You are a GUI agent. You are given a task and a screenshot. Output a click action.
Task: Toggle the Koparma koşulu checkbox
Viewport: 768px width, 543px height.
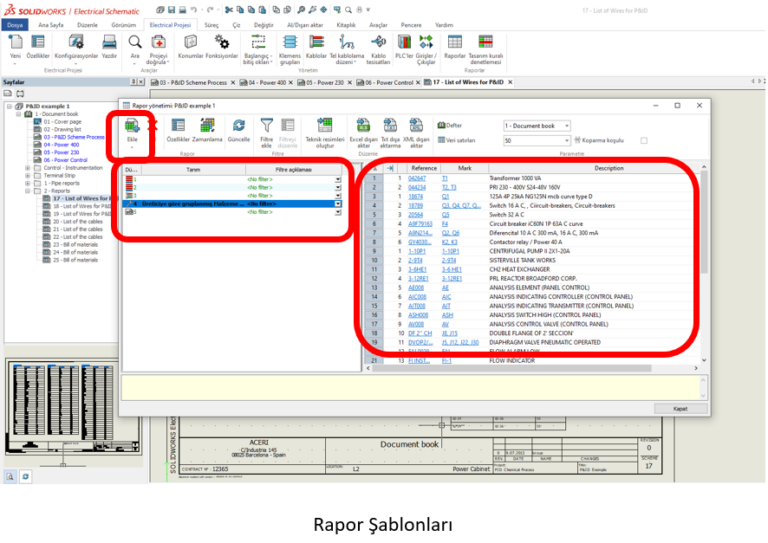[644, 140]
